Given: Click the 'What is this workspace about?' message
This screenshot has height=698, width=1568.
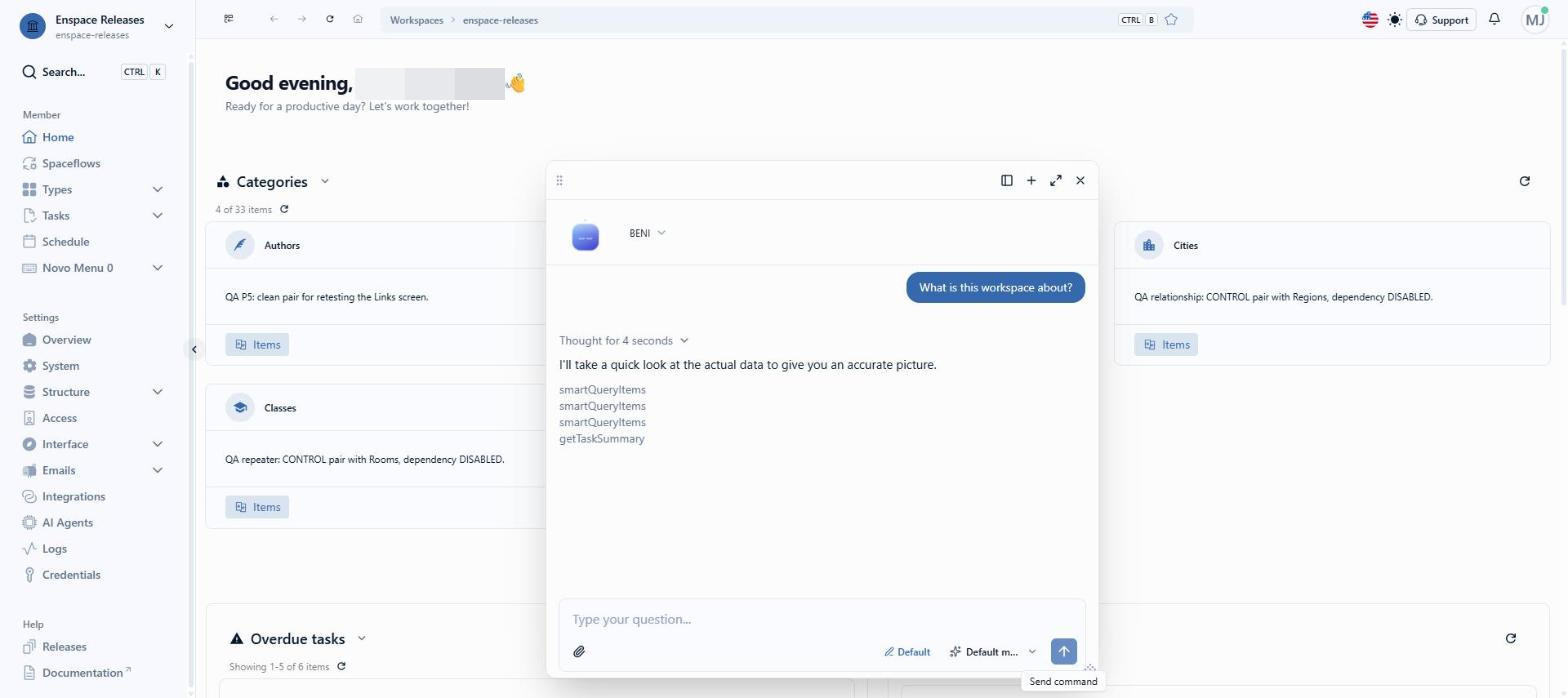Looking at the screenshot, I should pos(995,287).
